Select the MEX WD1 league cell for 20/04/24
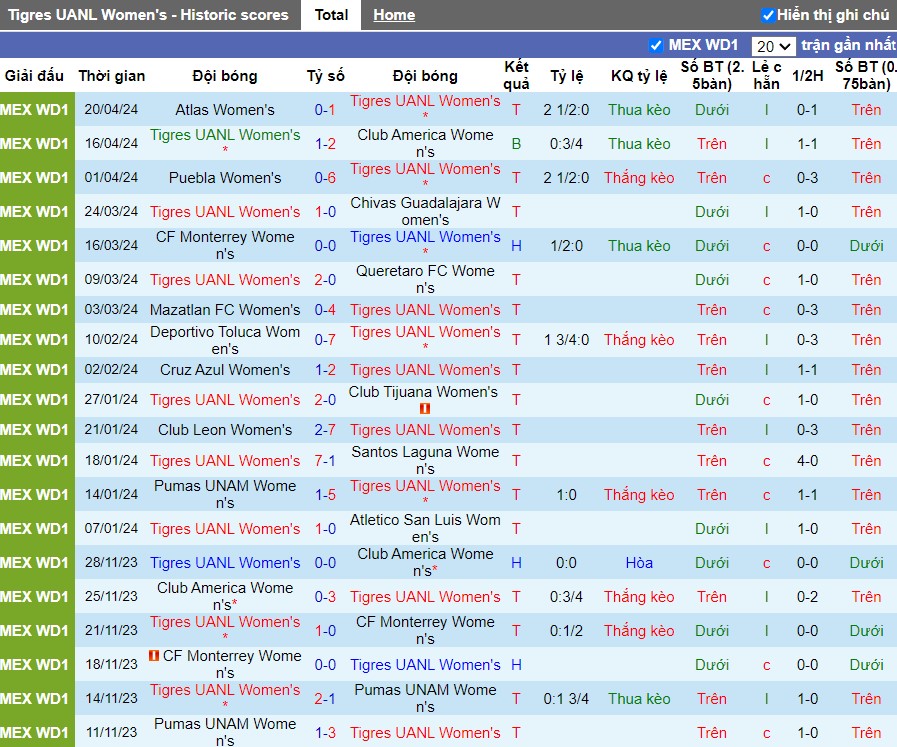 coord(37,109)
